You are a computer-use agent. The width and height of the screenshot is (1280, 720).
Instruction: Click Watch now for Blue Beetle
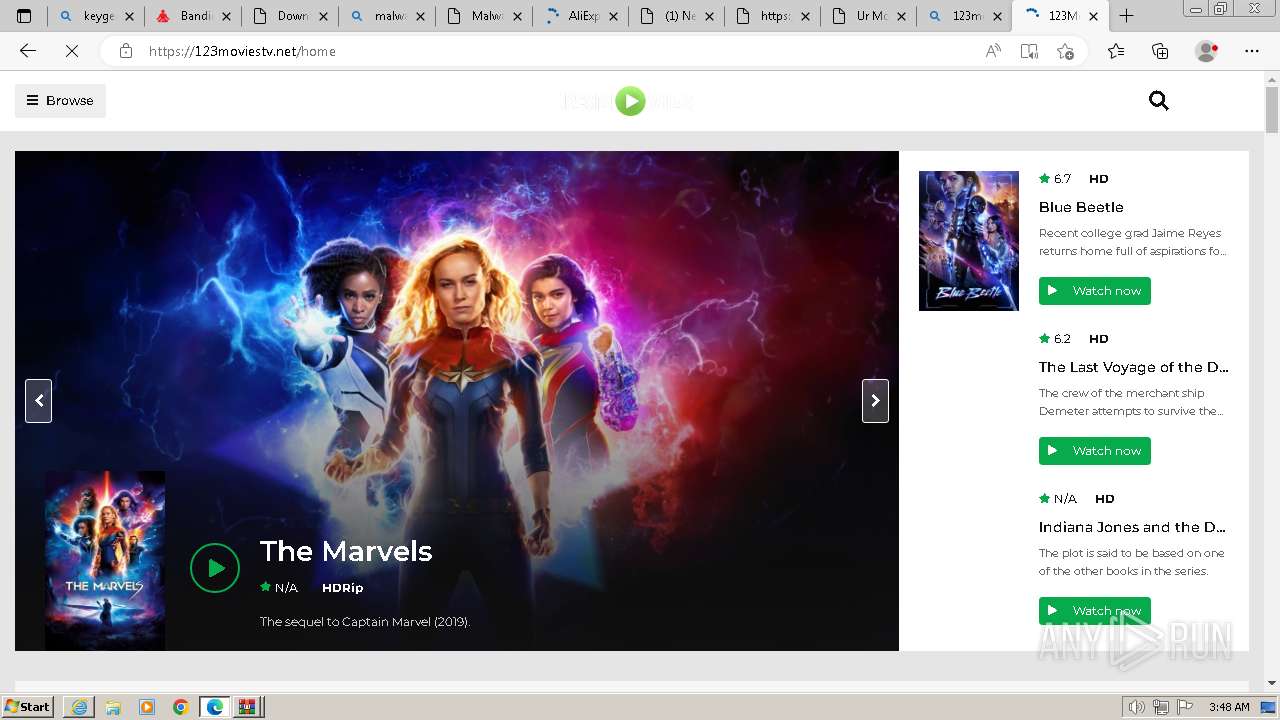pyautogui.click(x=1095, y=291)
